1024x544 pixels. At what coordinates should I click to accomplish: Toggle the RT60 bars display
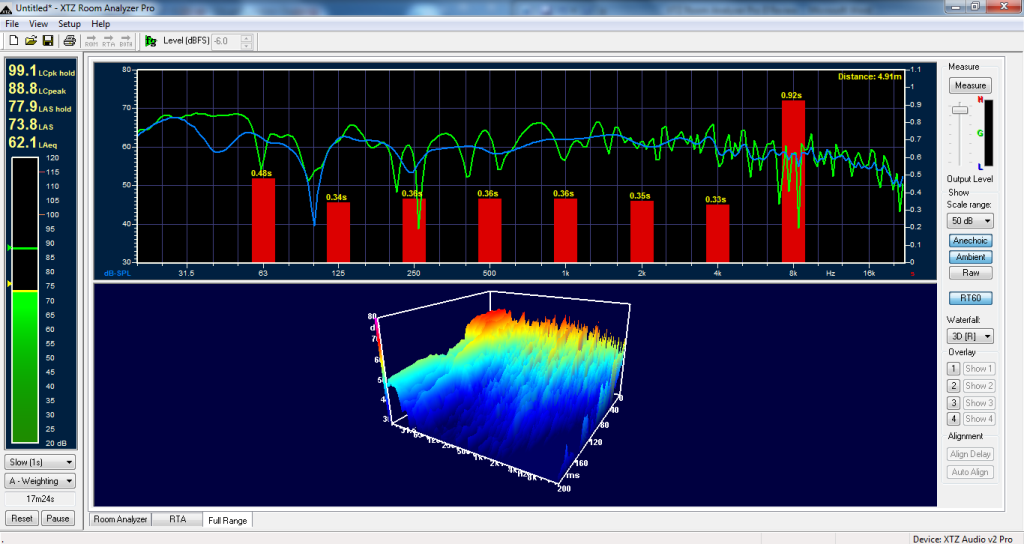(x=970, y=298)
